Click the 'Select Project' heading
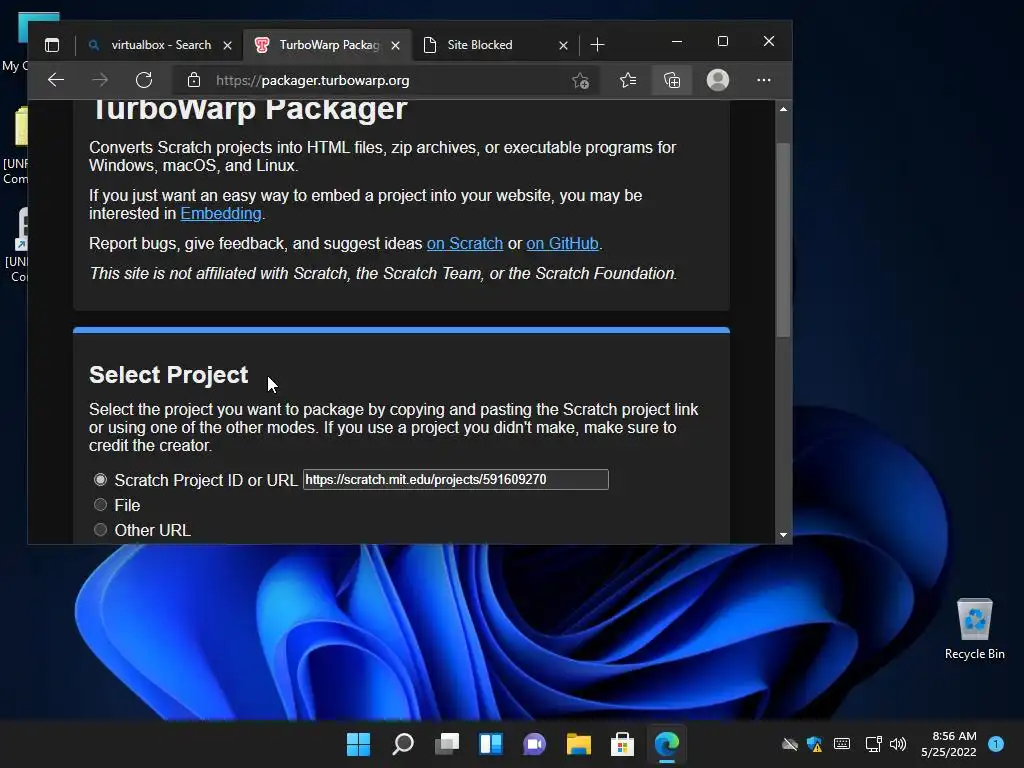 tap(168, 375)
